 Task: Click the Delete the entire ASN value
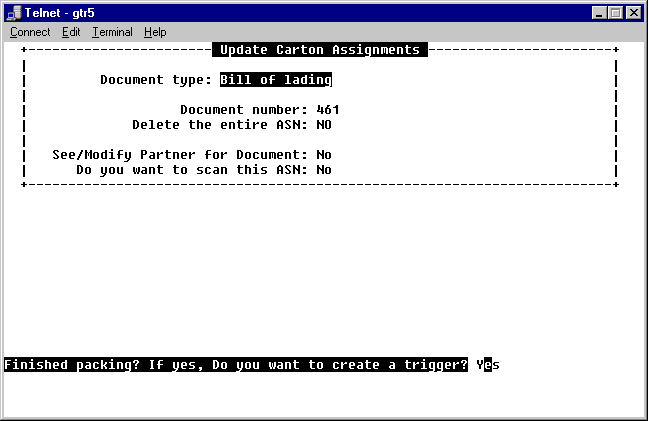(323, 125)
